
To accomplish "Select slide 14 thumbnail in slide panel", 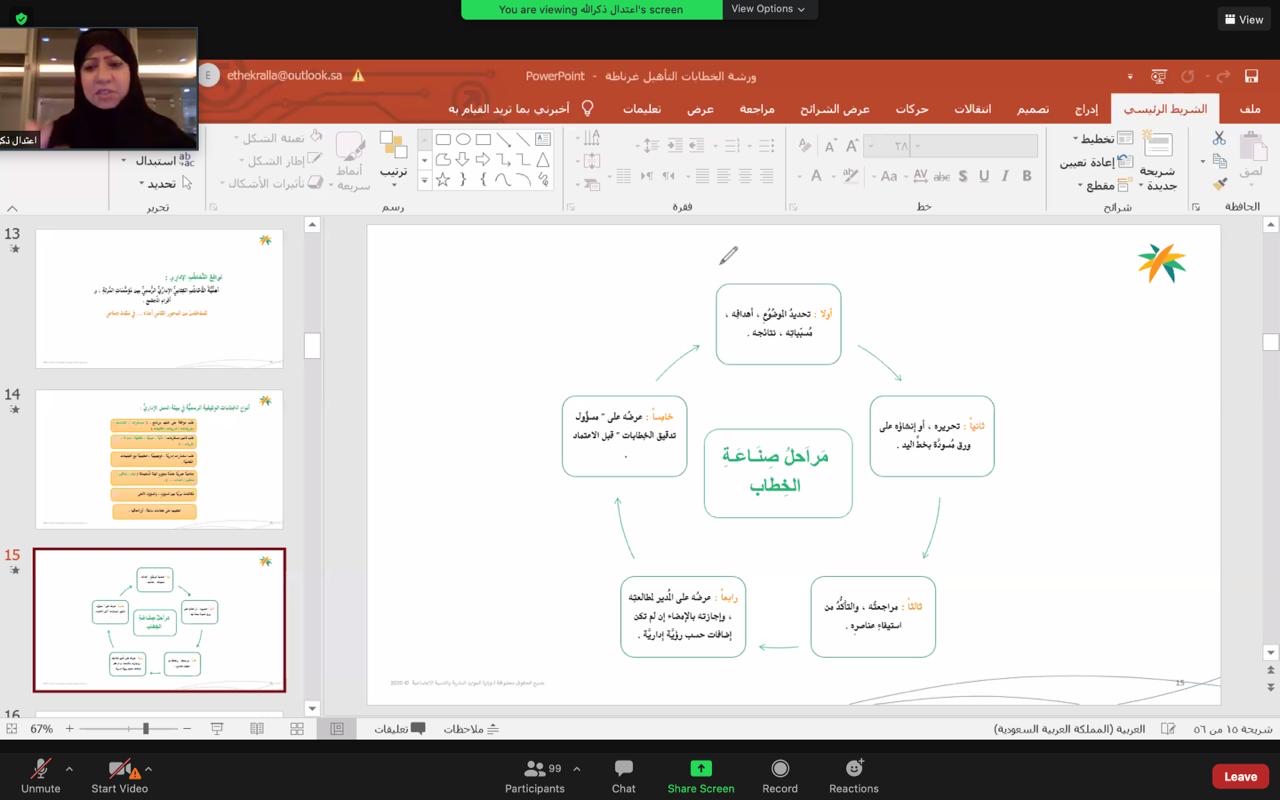I will [159, 459].
